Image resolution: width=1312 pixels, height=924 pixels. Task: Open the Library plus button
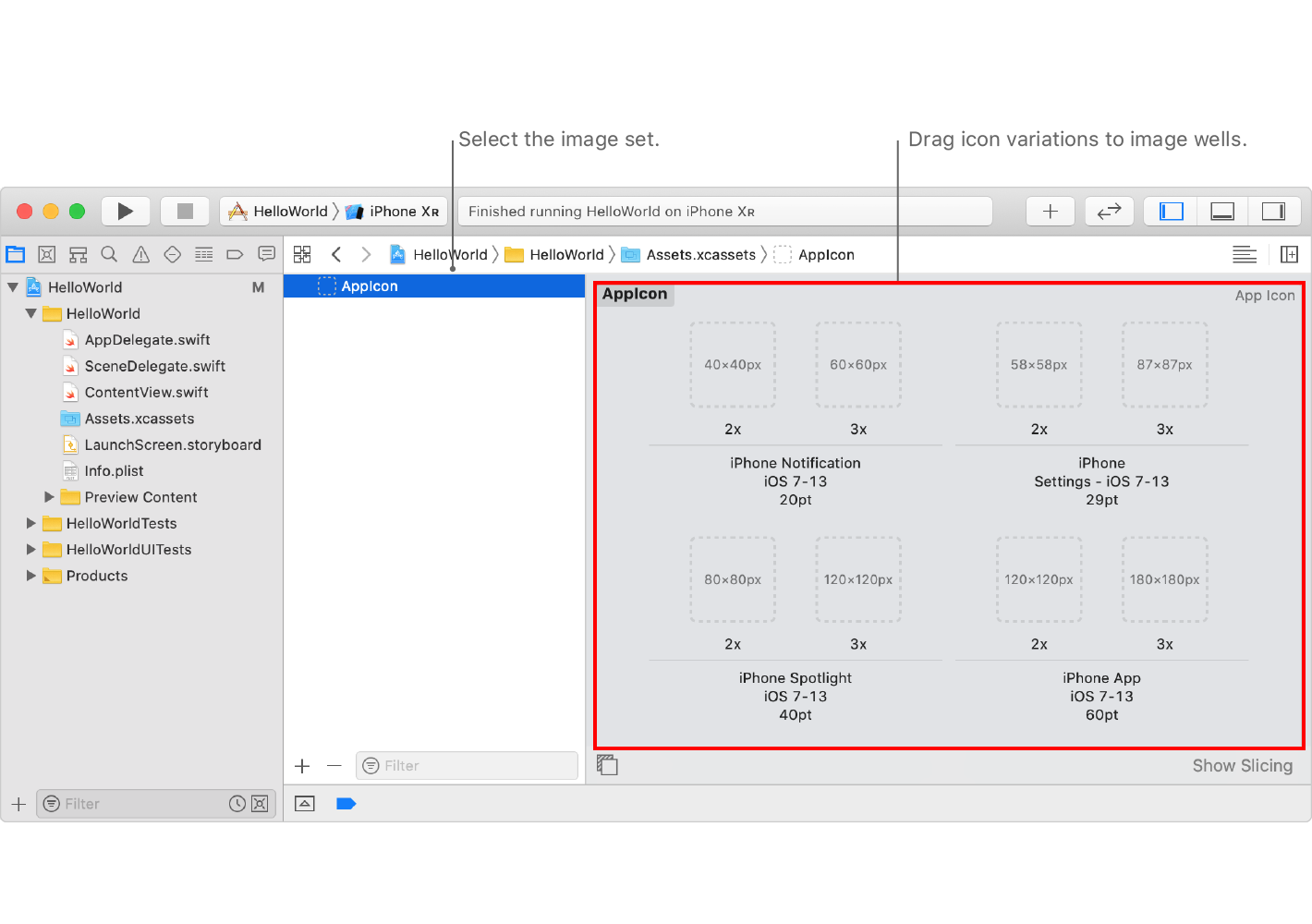pos(1050,212)
